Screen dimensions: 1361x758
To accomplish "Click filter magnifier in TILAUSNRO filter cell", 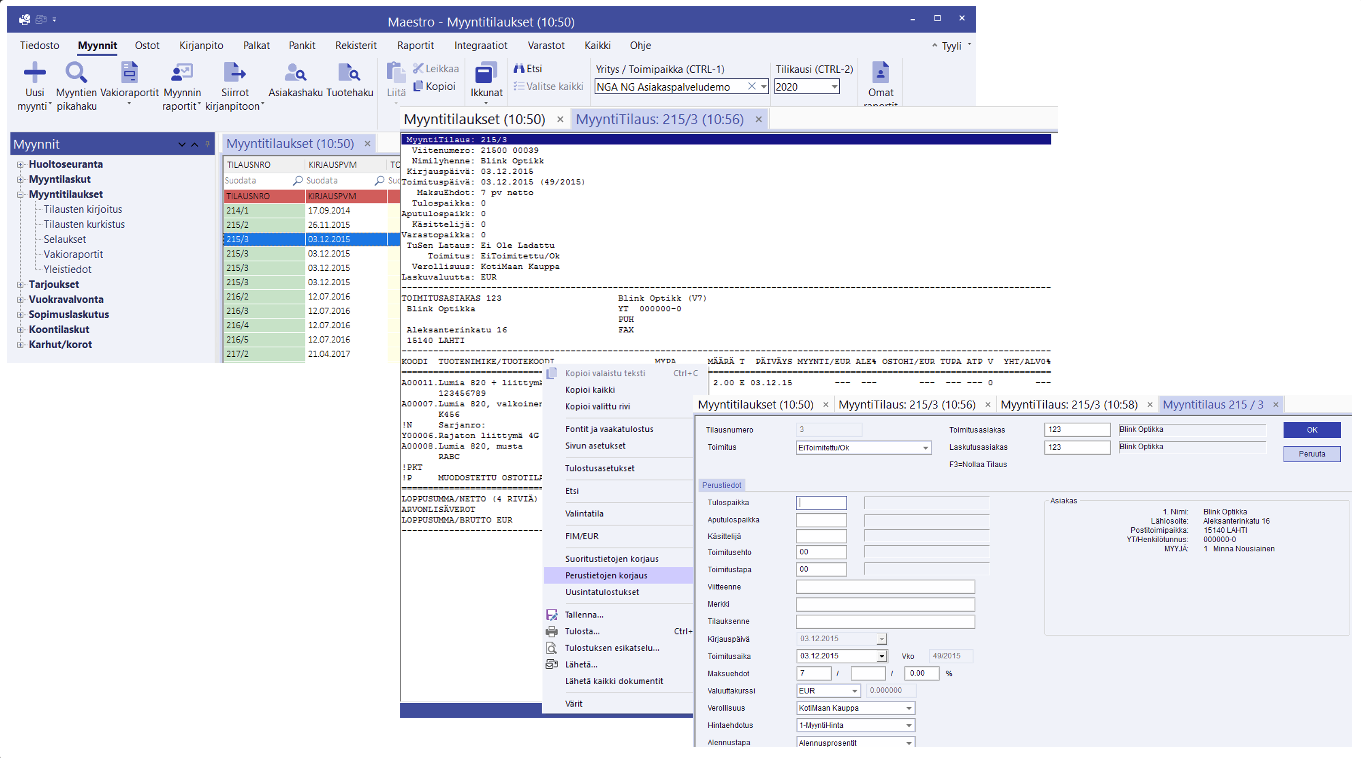I will coord(298,181).
